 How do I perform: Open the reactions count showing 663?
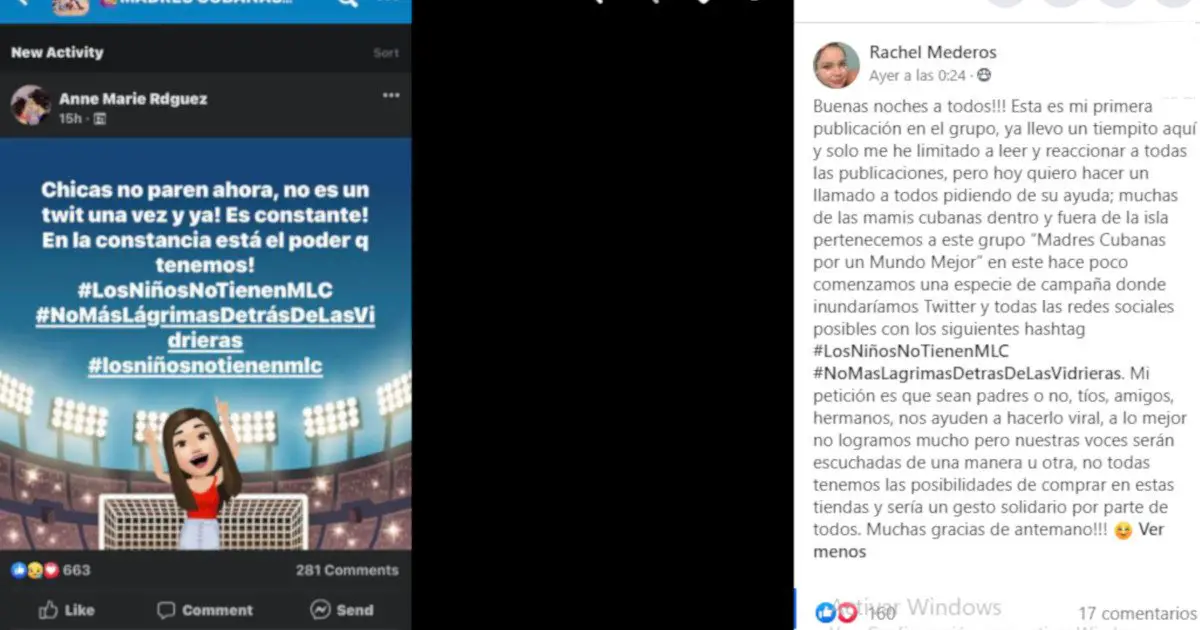[x=50, y=570]
